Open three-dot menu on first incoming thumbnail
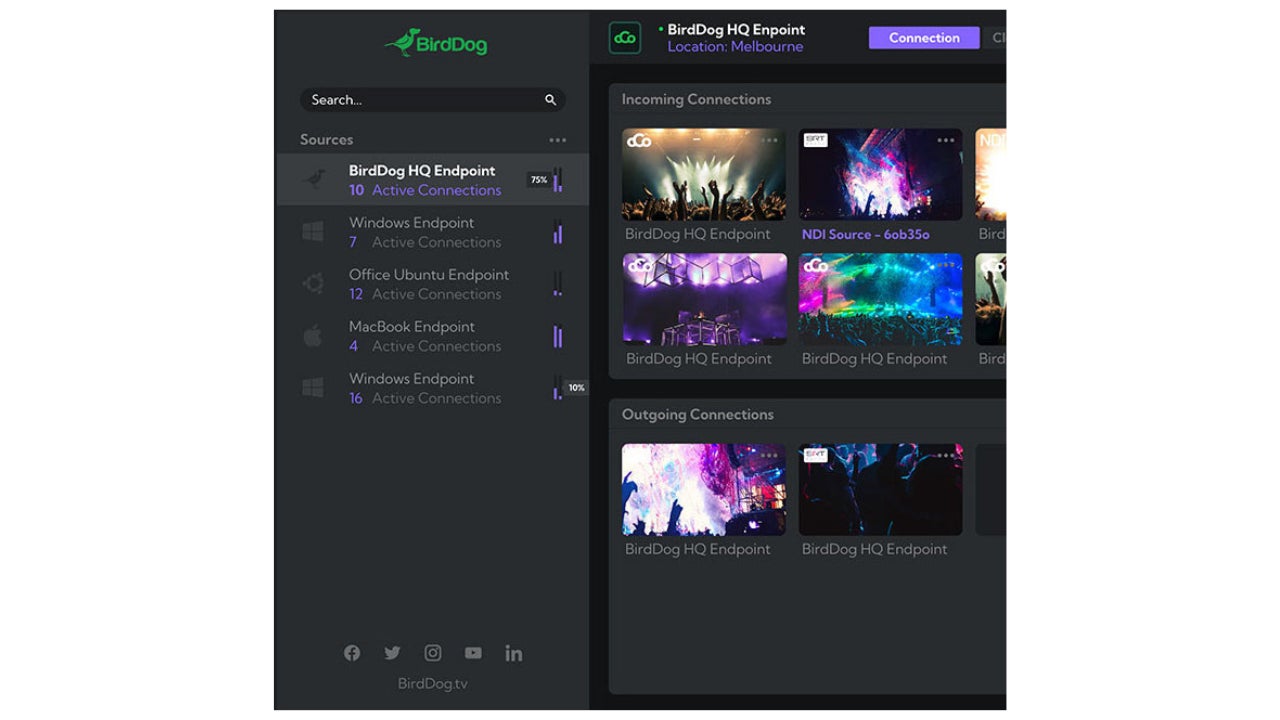 click(769, 141)
